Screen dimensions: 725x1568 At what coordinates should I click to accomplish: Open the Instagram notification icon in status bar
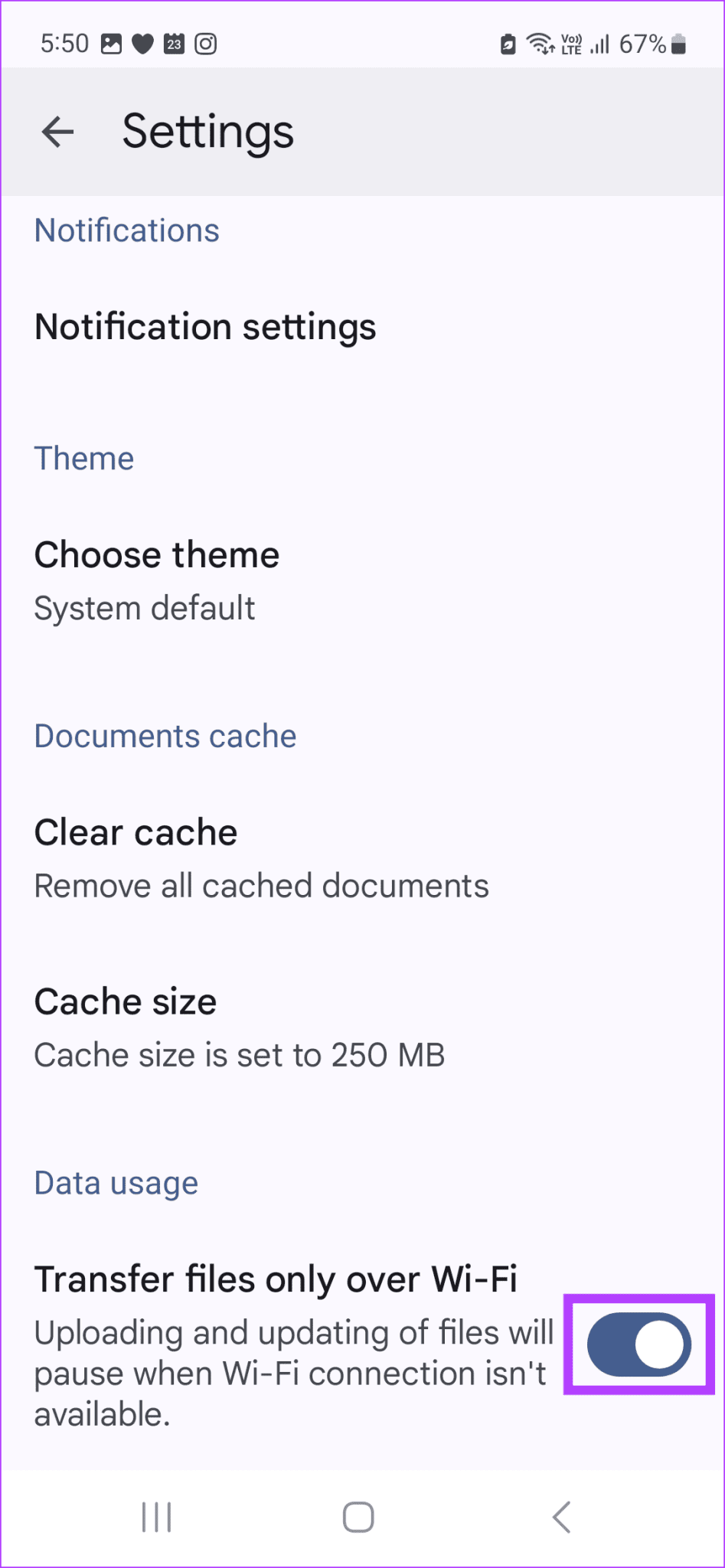[x=205, y=44]
